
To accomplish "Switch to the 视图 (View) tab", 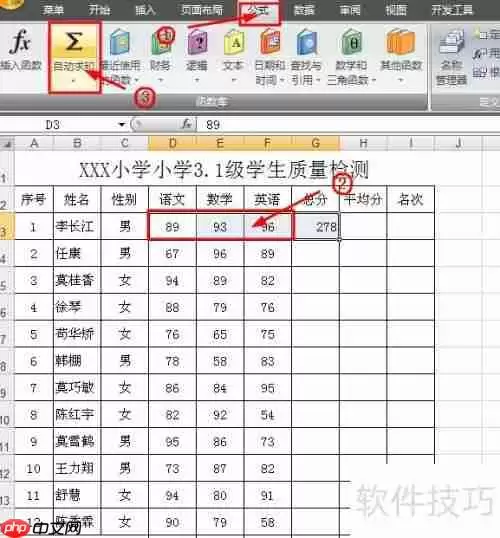I will click(396, 10).
